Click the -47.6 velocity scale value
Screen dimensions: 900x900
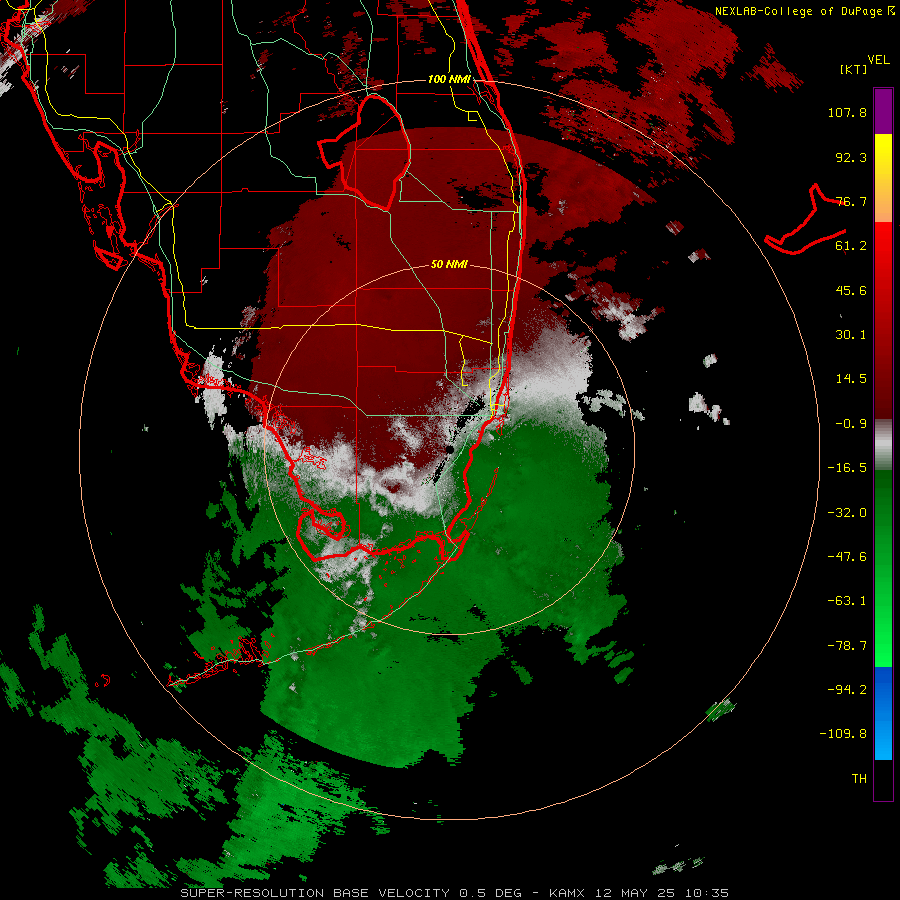tap(847, 557)
